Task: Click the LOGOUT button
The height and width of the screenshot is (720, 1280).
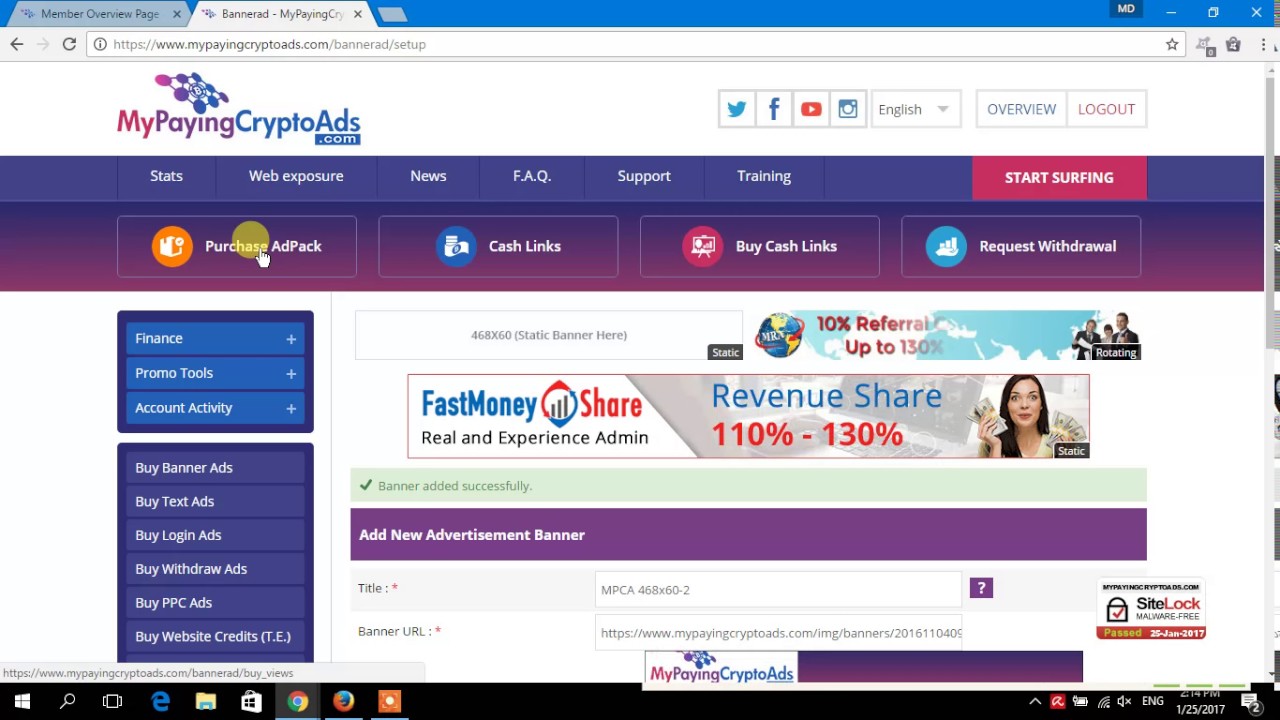Action: (1106, 109)
